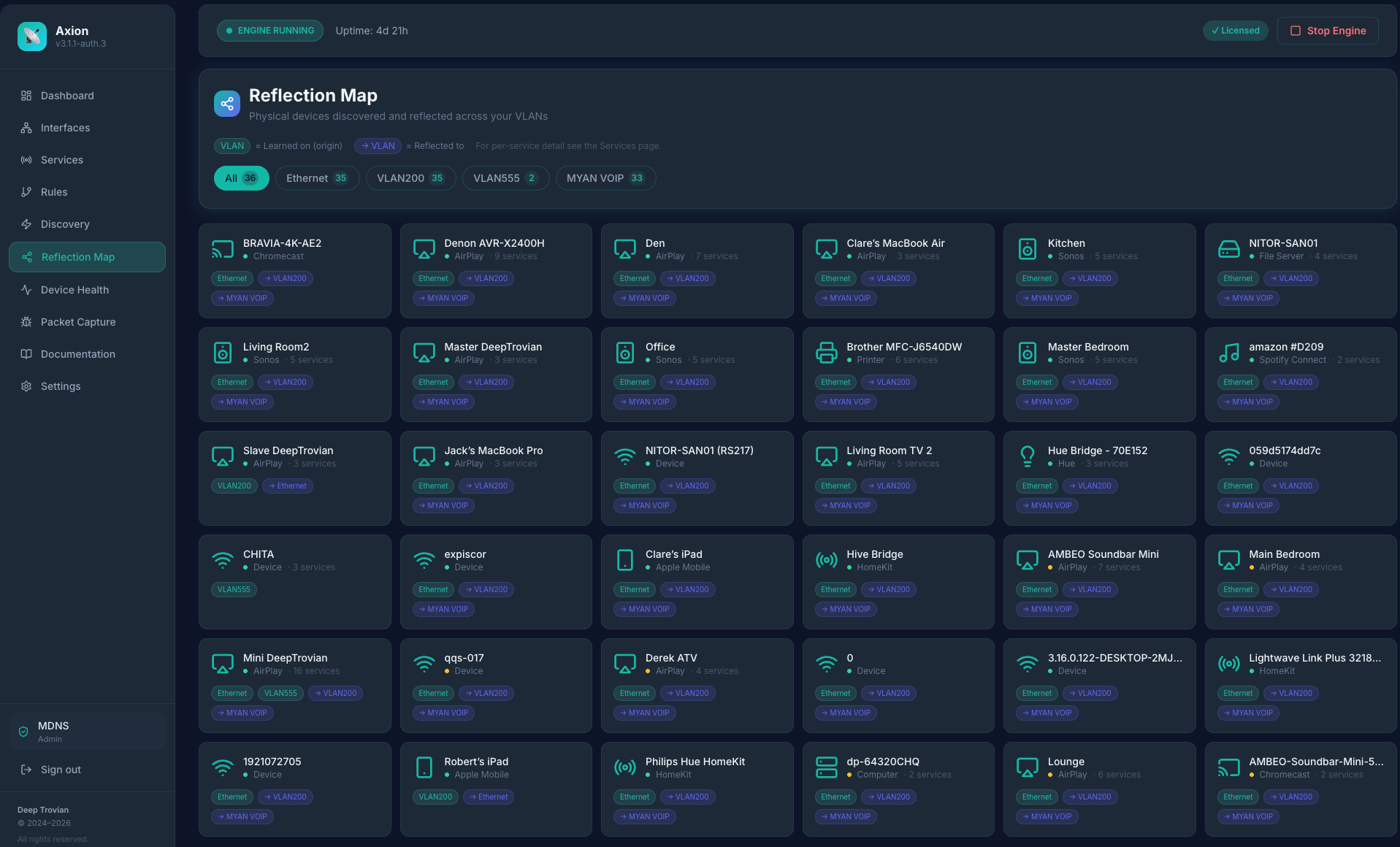
Task: Click the Axion app logo icon
Action: tap(32, 37)
